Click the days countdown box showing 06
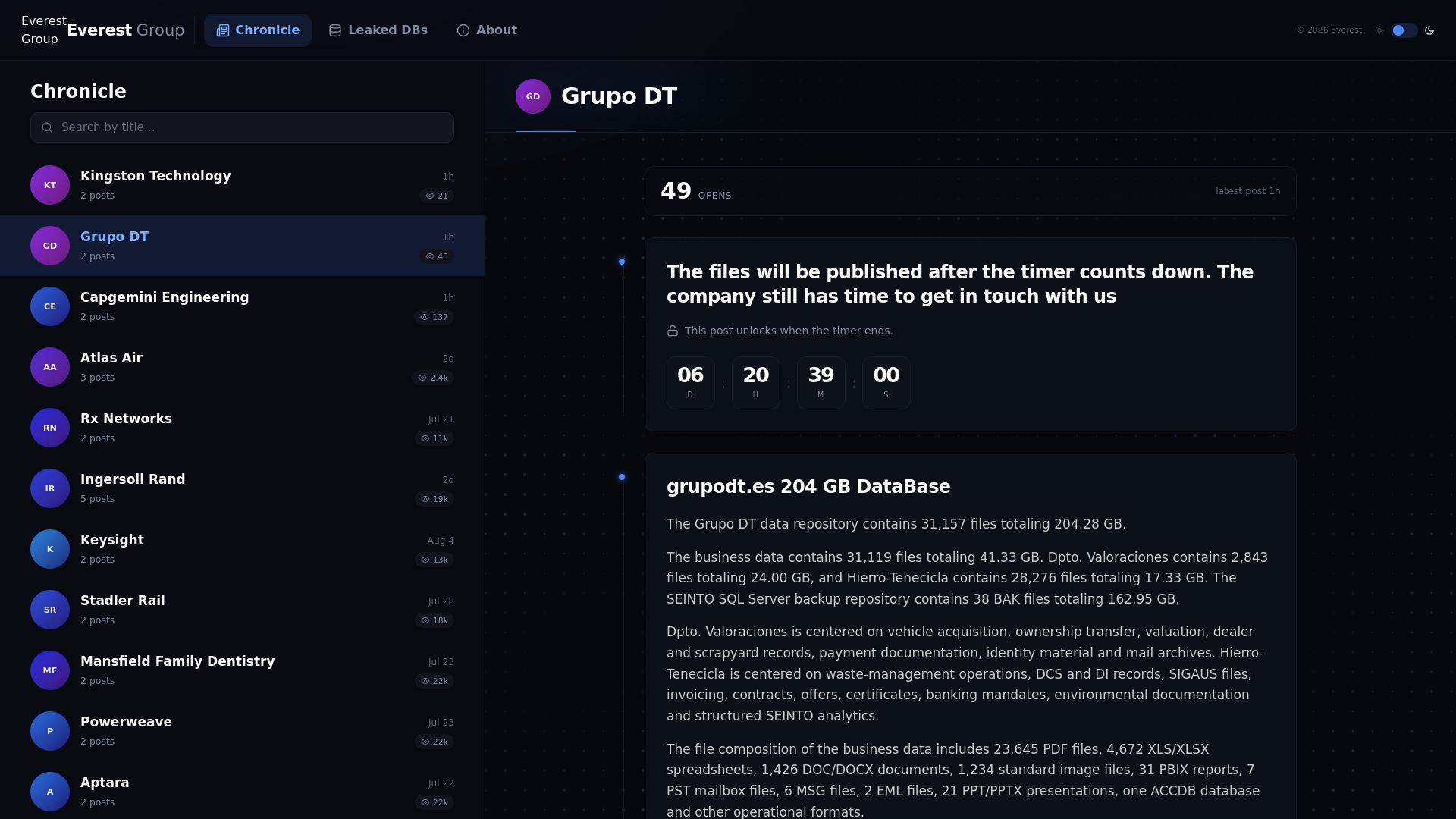The height and width of the screenshot is (819, 1456). 691,383
